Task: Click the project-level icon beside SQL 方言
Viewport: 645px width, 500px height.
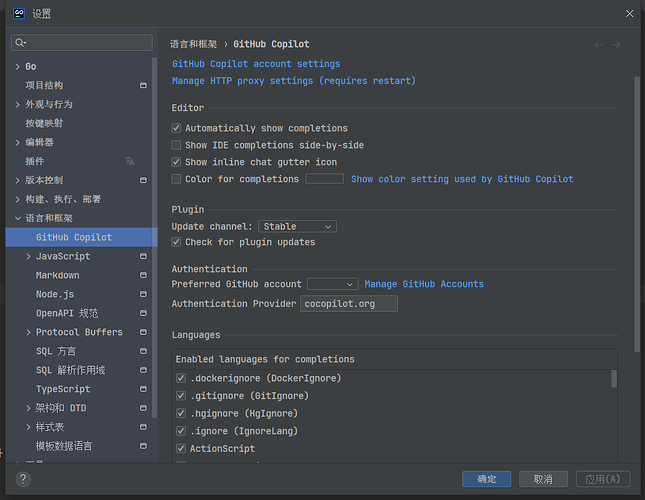Action: [143, 351]
